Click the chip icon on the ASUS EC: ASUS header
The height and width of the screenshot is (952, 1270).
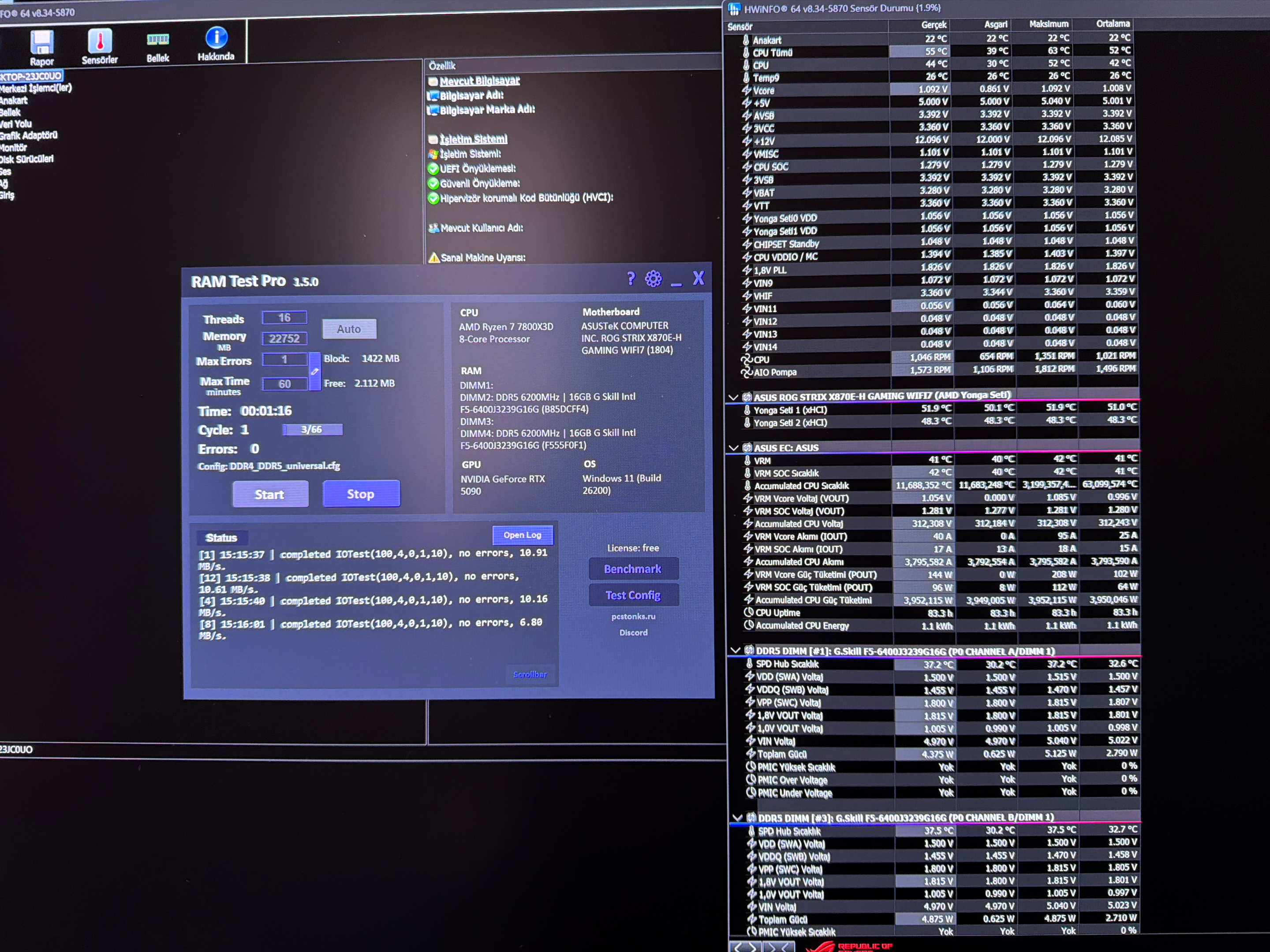pyautogui.click(x=747, y=448)
